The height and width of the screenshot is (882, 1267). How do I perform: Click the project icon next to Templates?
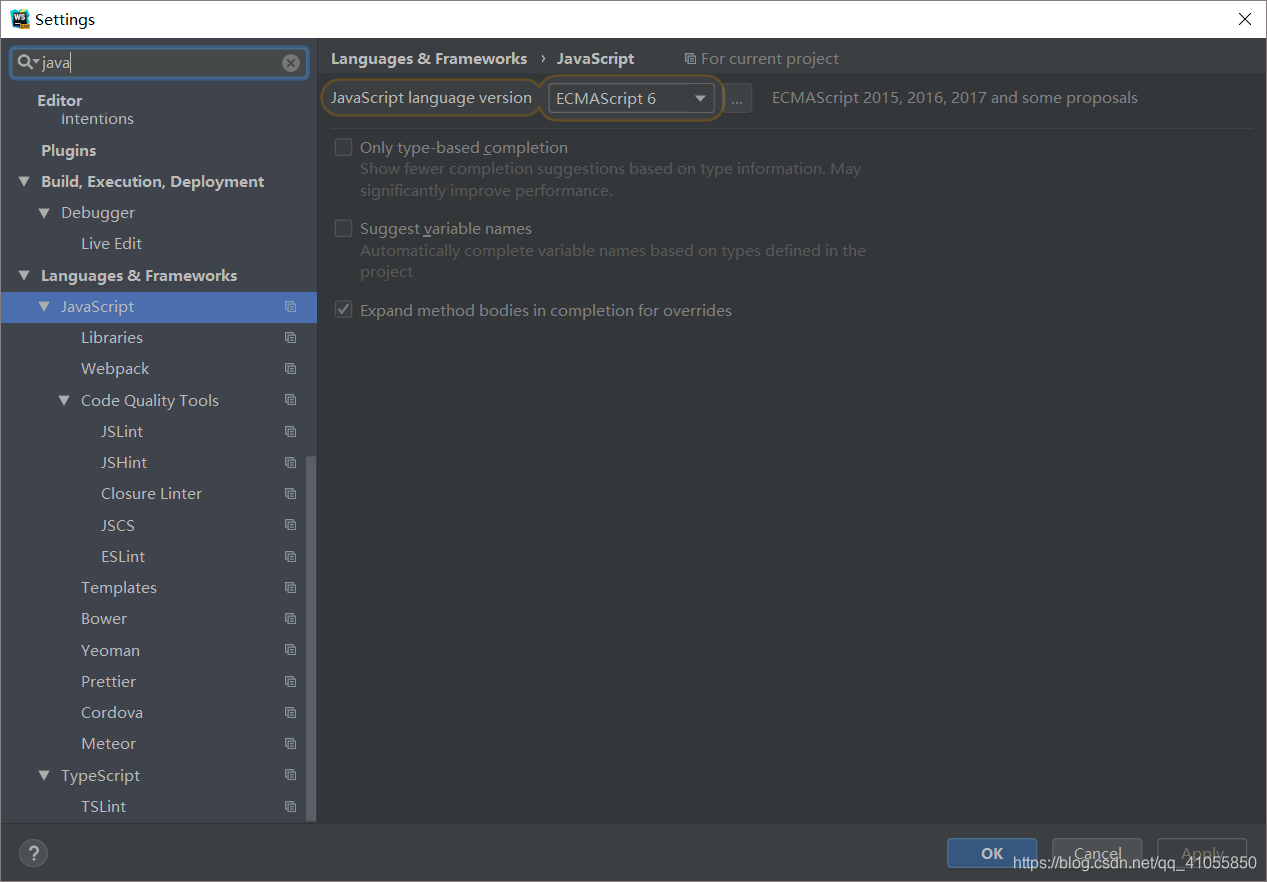coord(290,587)
